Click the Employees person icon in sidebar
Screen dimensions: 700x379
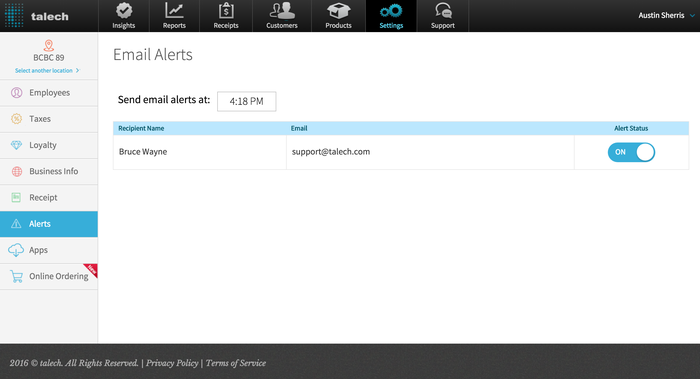(17, 93)
